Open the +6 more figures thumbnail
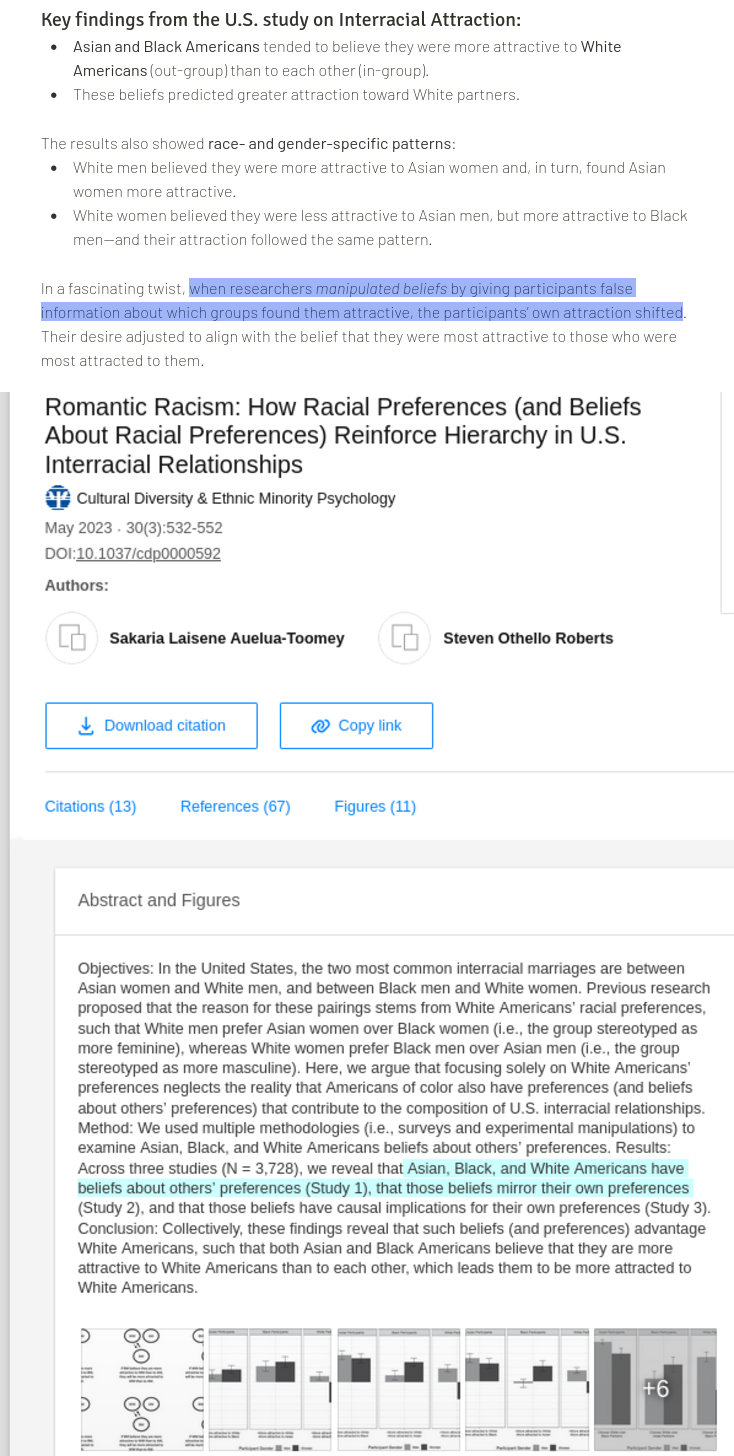This screenshot has width=734, height=1456. tap(655, 1389)
